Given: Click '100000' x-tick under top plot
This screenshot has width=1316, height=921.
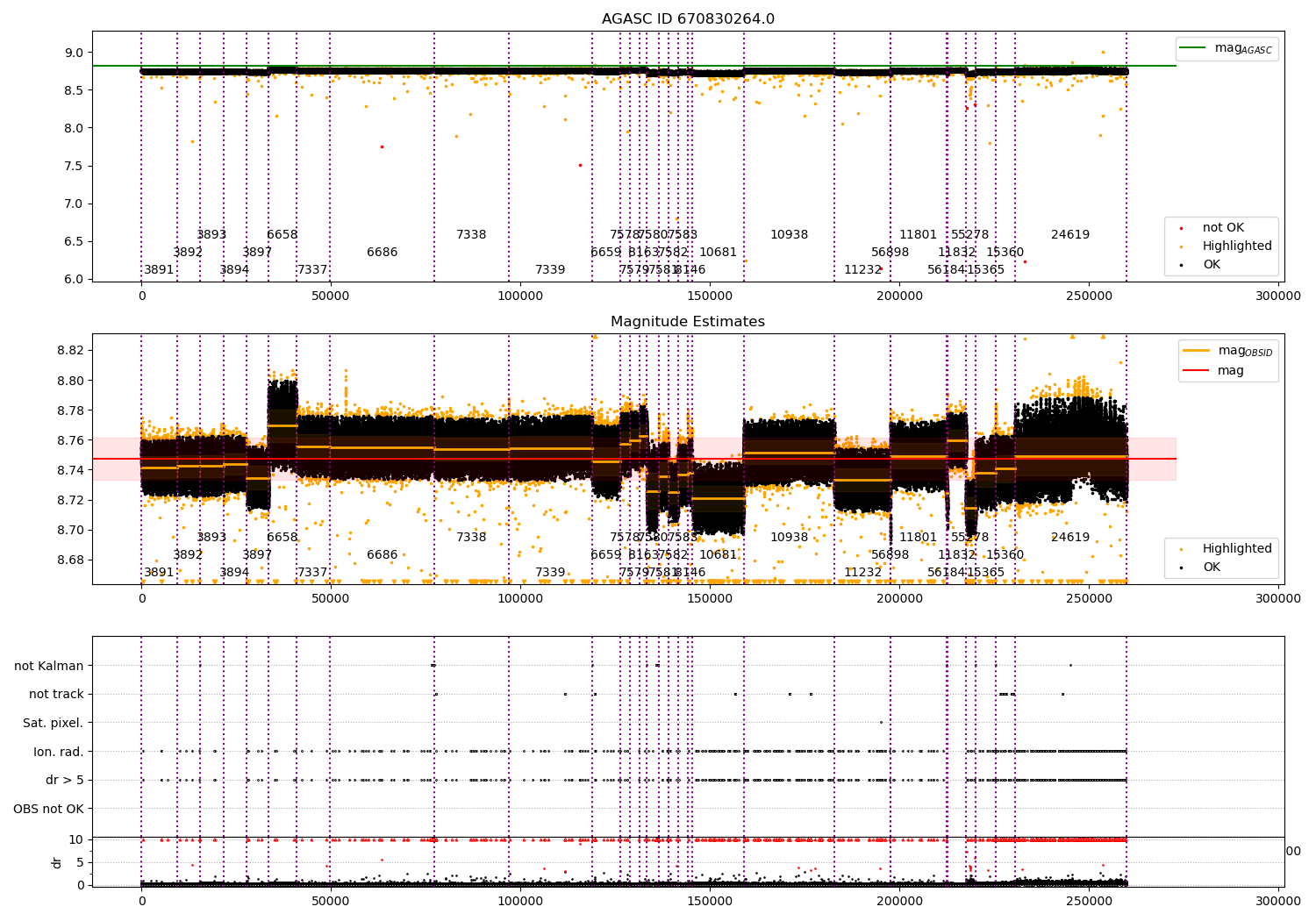Looking at the screenshot, I should tap(520, 296).
